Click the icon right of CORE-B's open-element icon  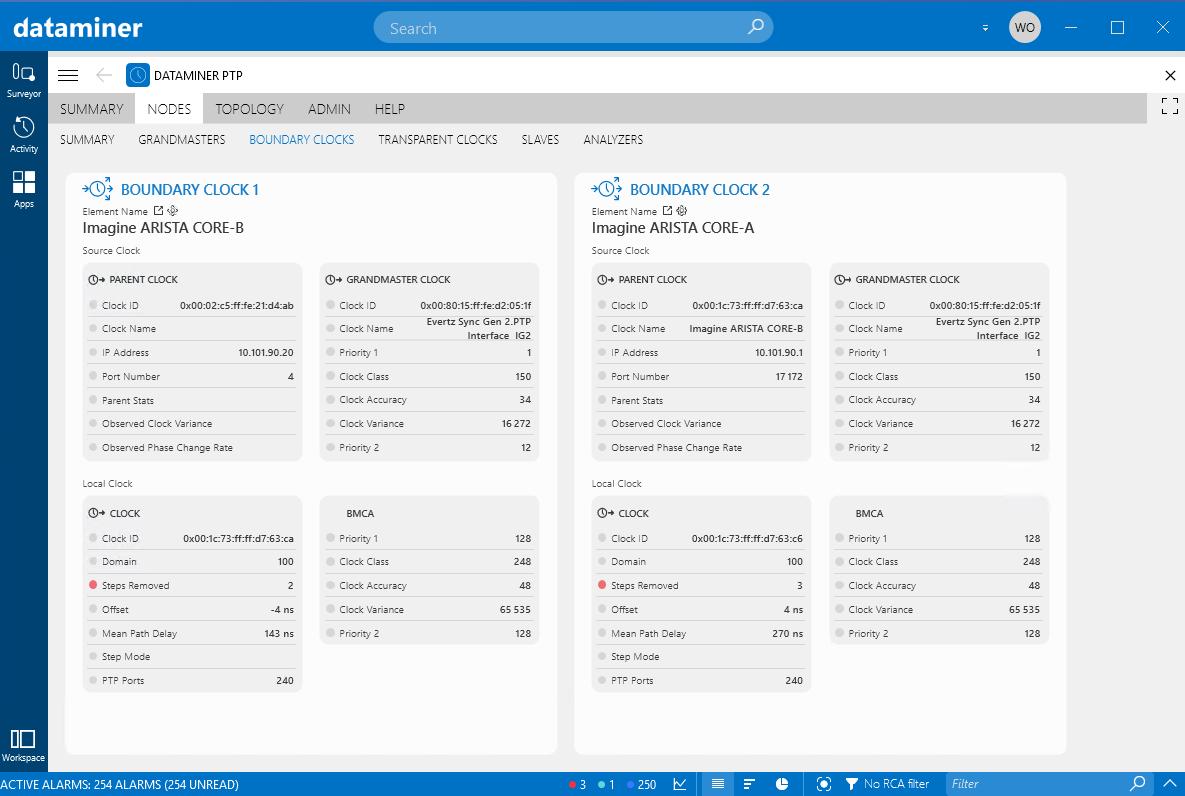point(172,211)
